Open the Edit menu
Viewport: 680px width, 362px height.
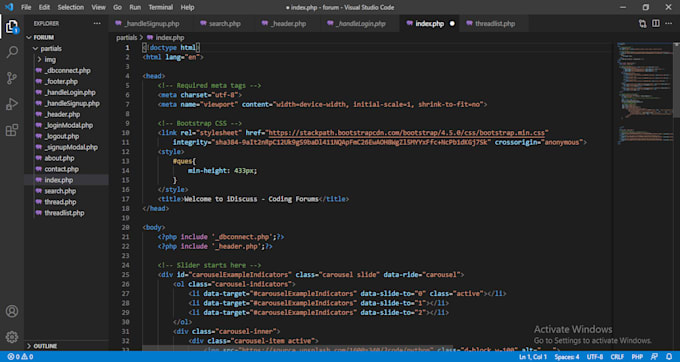(44, 7)
